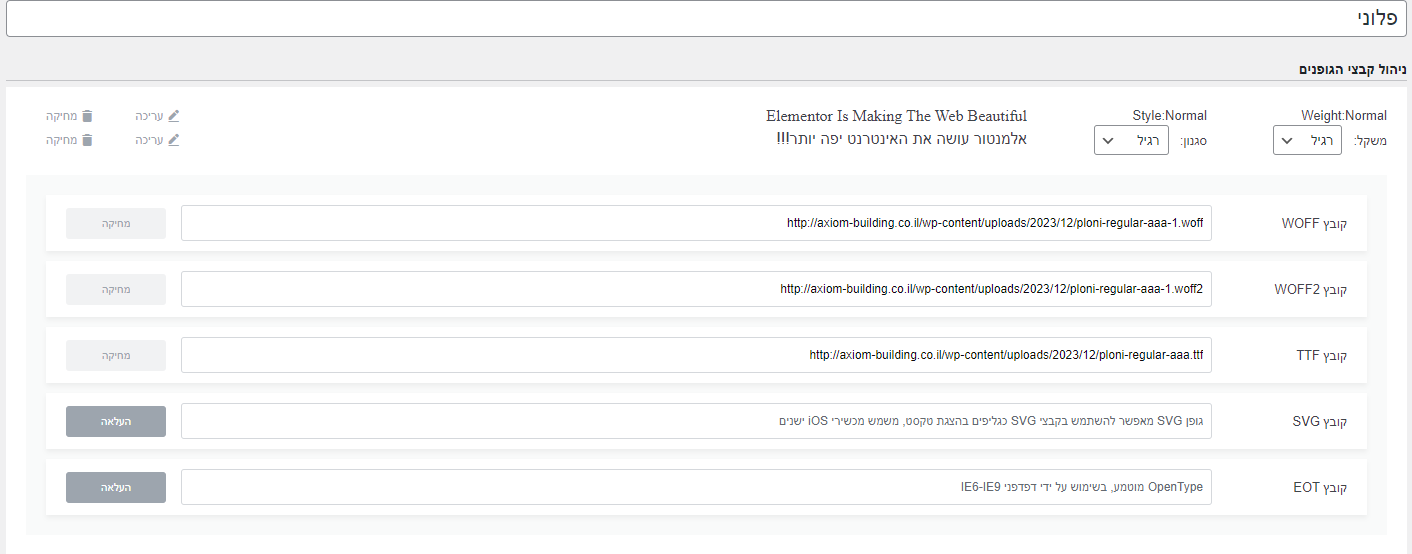The width and height of the screenshot is (1412, 554).
Task: Click the trash delete icon in the first row
Action: point(87,116)
